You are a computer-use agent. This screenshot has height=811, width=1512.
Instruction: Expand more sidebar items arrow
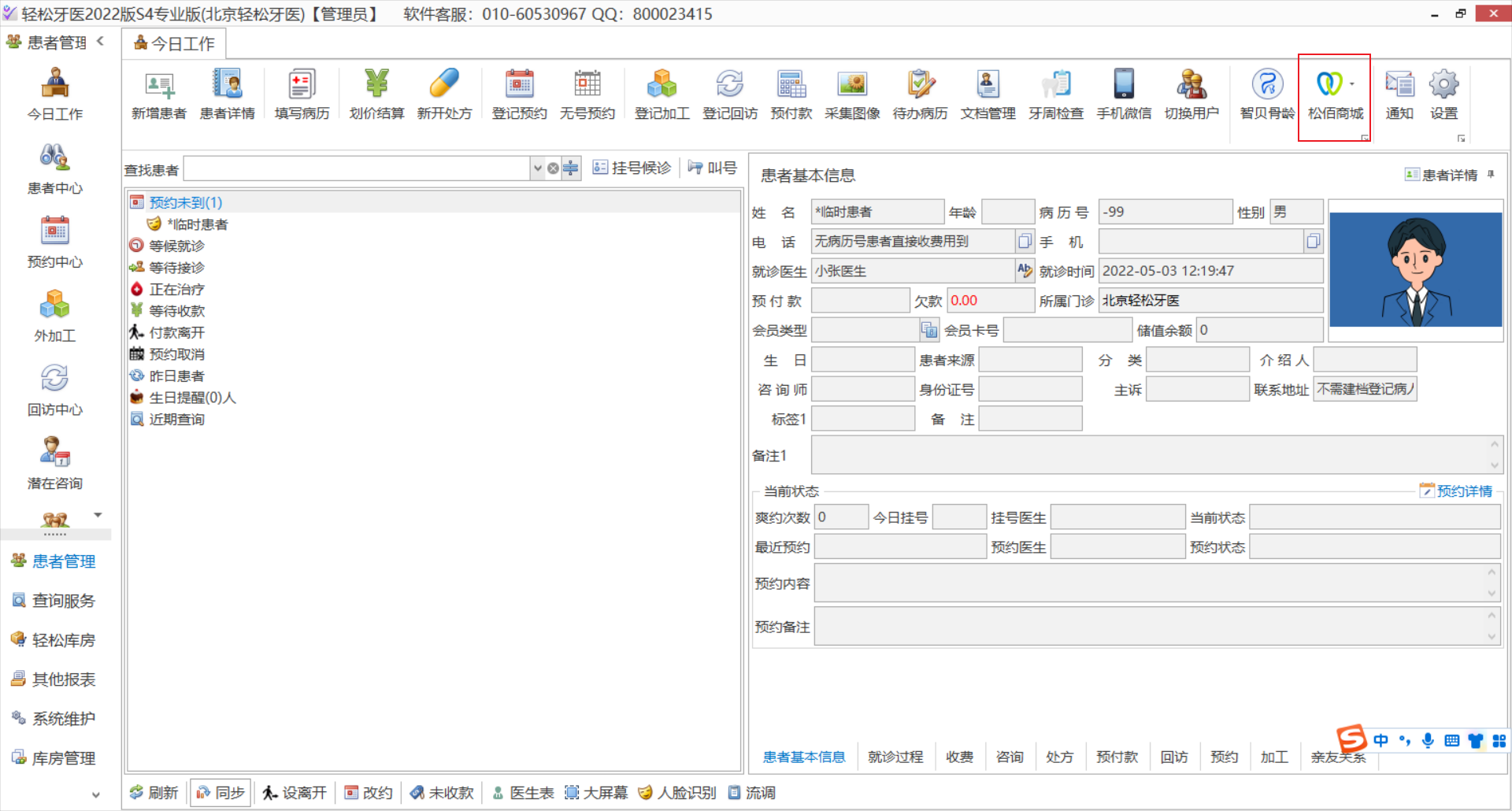pos(98,515)
